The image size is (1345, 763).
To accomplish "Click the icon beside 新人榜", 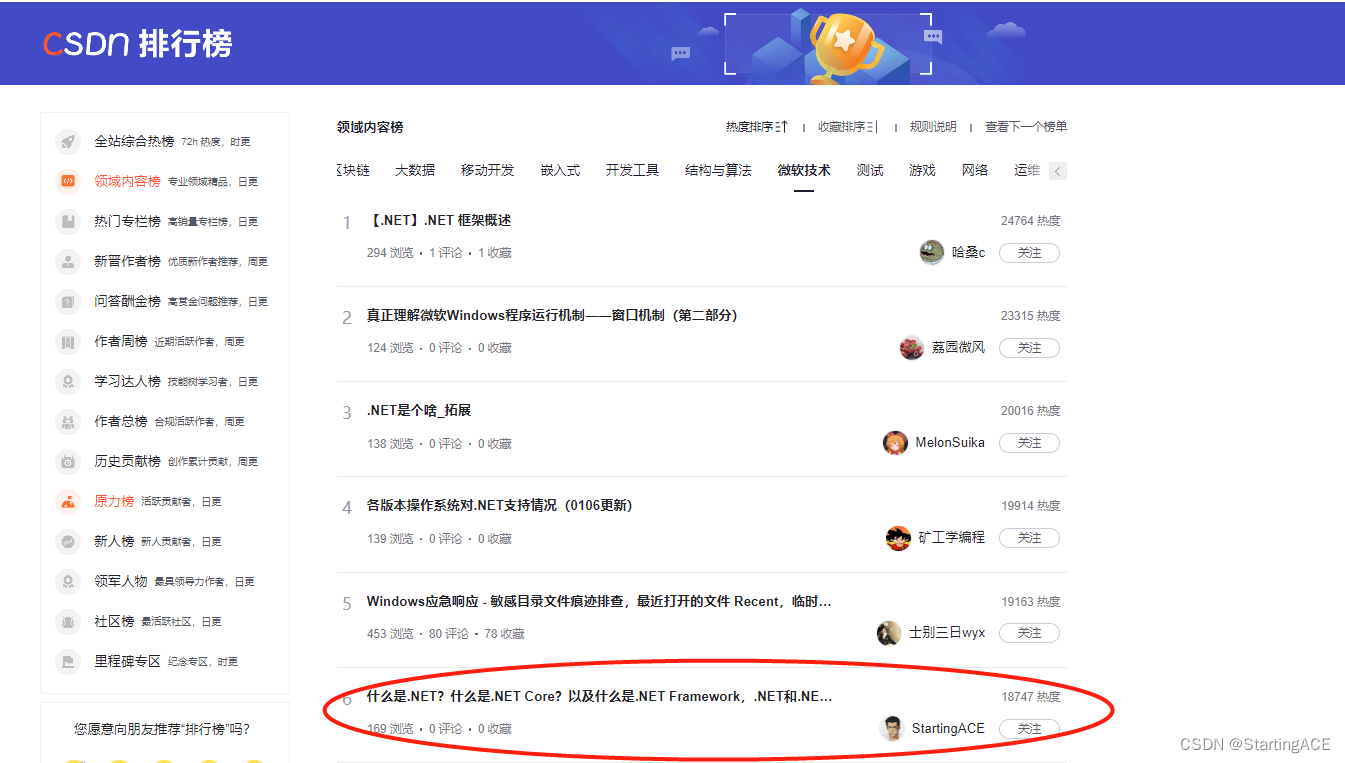I will [x=68, y=541].
